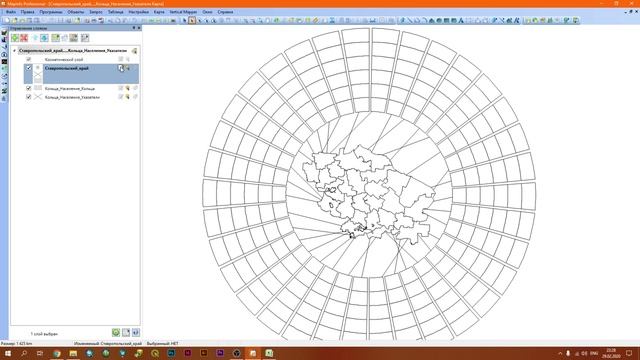
Task: Pick the Symbol drawing tool
Action: point(402,20)
